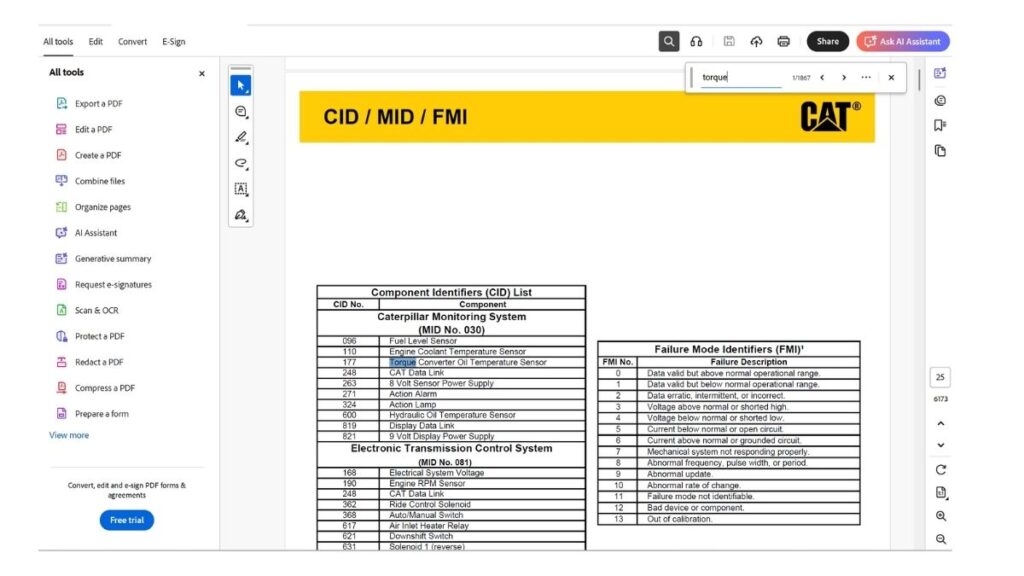This screenshot has height=576, width=1024.
Task: Go to next search result
Action: (x=844, y=77)
